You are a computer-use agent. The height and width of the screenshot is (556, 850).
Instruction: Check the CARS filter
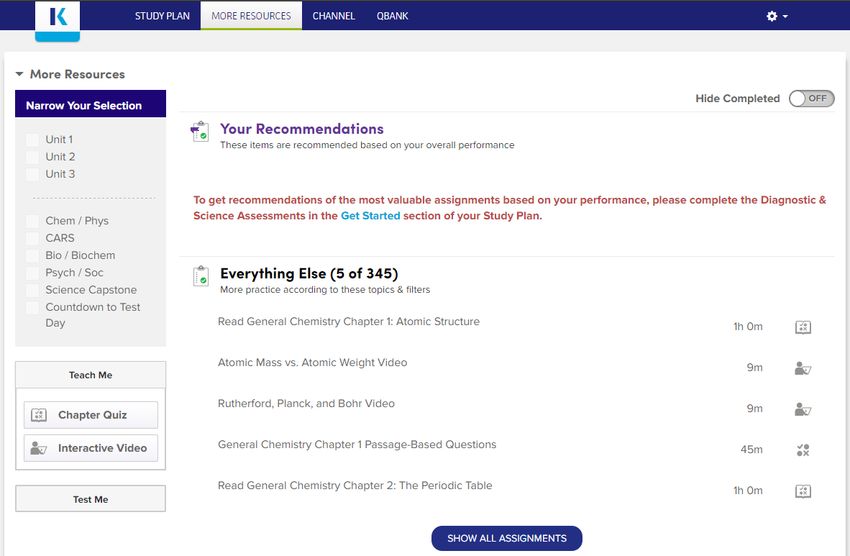(33, 238)
